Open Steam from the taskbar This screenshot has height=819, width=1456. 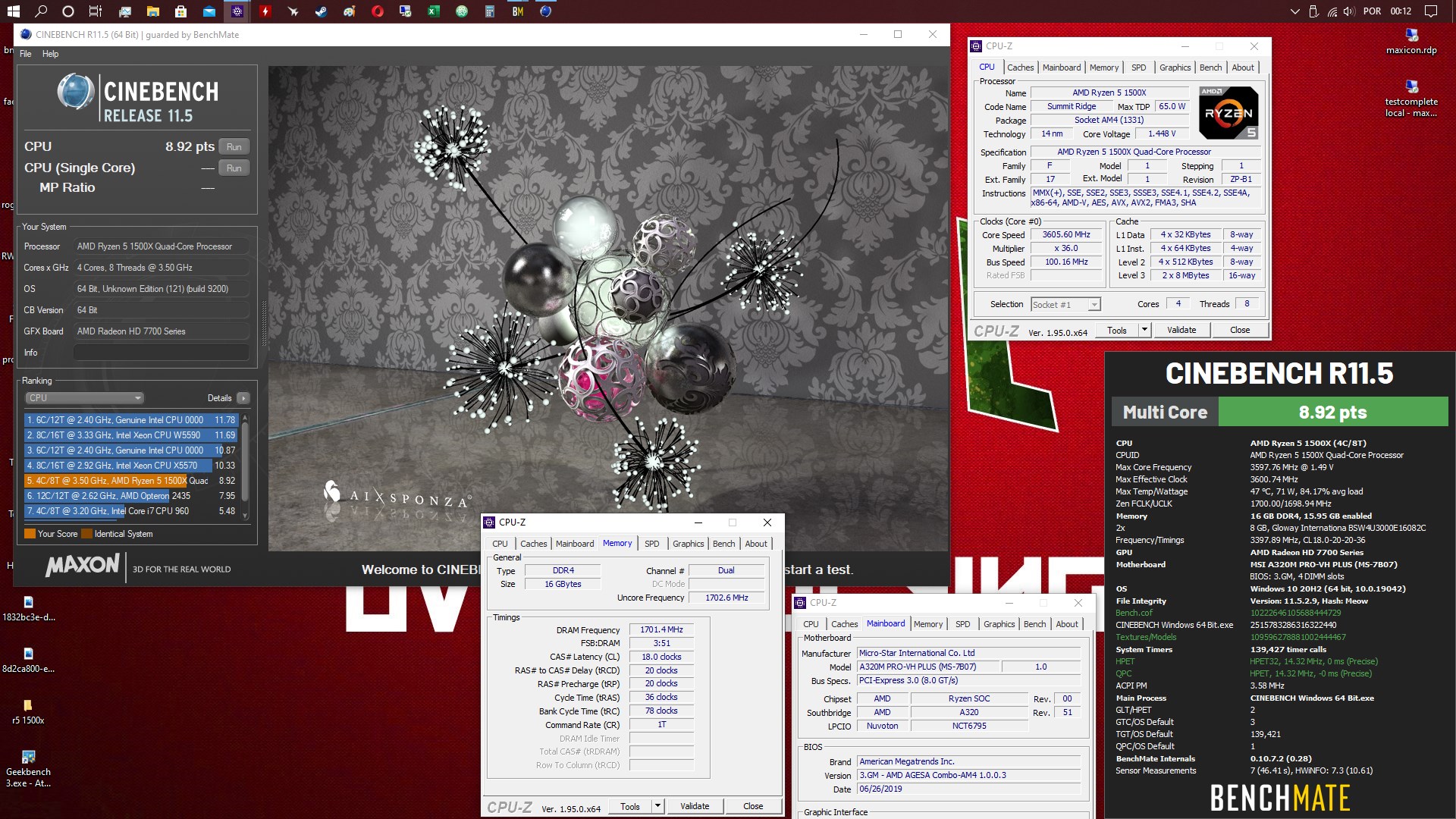point(321,11)
